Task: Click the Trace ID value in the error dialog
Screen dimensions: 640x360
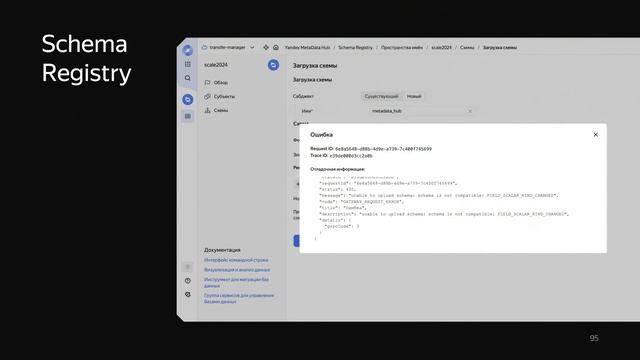Action: (x=351, y=156)
